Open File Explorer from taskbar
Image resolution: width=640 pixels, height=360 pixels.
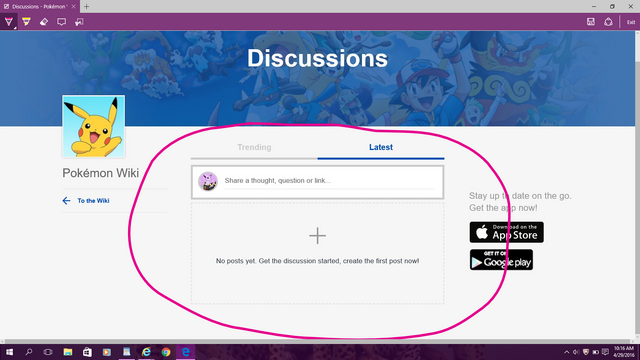(x=68, y=352)
